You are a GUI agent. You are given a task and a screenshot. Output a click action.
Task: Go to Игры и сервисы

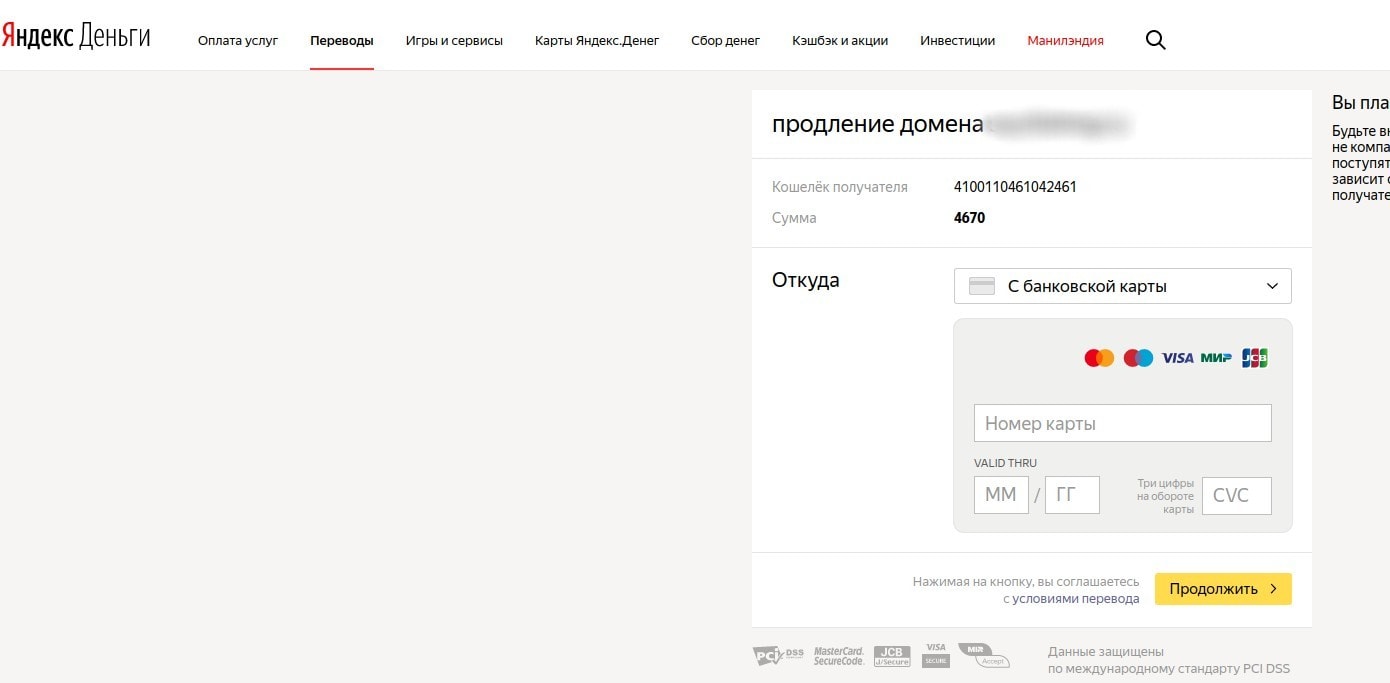(454, 41)
